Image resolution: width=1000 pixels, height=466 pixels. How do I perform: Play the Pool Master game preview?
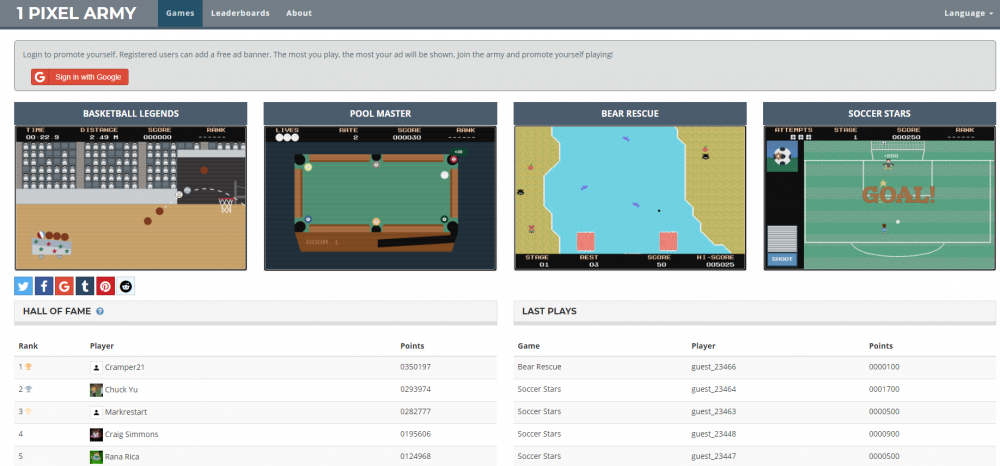tap(380, 198)
